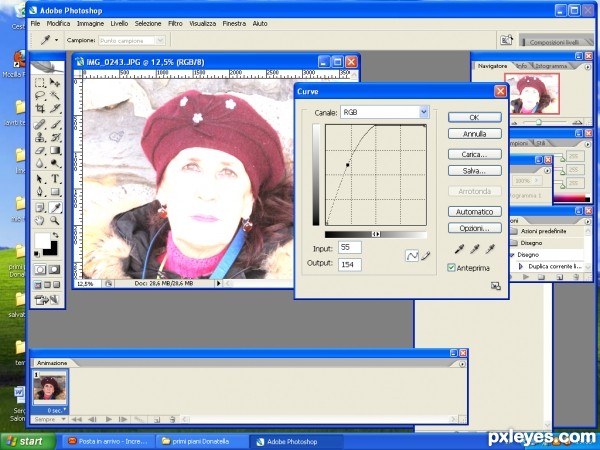Open the document status bar popup arrow
This screenshot has height=450, width=600.
[x=218, y=284]
